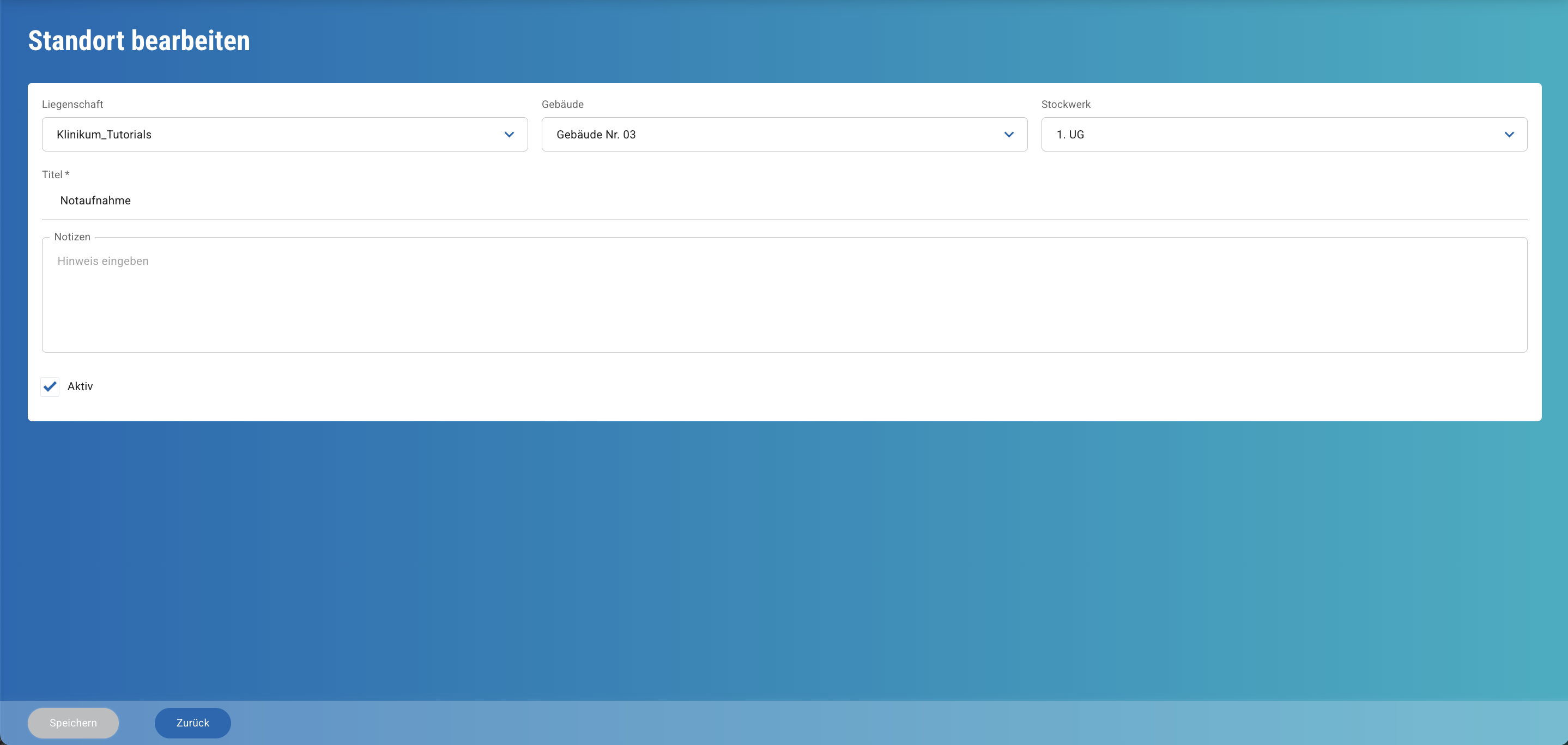Image resolution: width=1568 pixels, height=745 pixels.
Task: Click the 'Titel *' required field label
Action: point(56,175)
